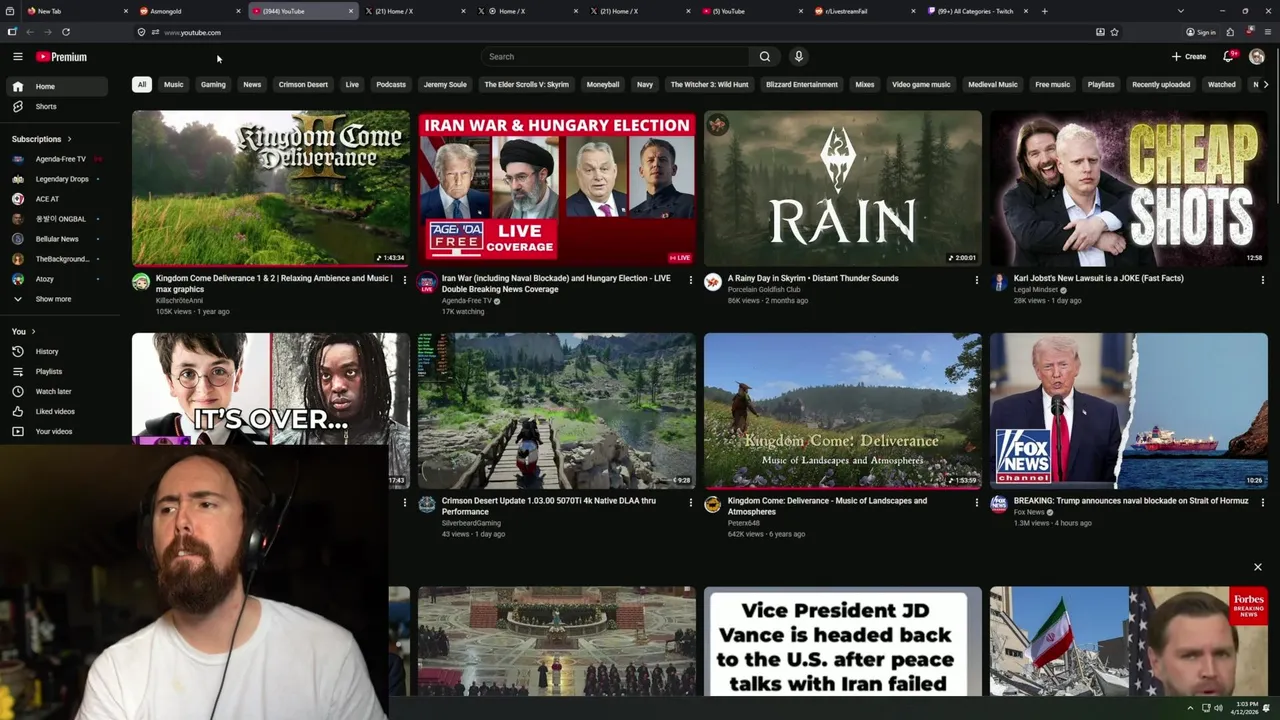The width and height of the screenshot is (1280, 720).
Task: Play Vice President JD Vance thumbnail
Action: [843, 641]
